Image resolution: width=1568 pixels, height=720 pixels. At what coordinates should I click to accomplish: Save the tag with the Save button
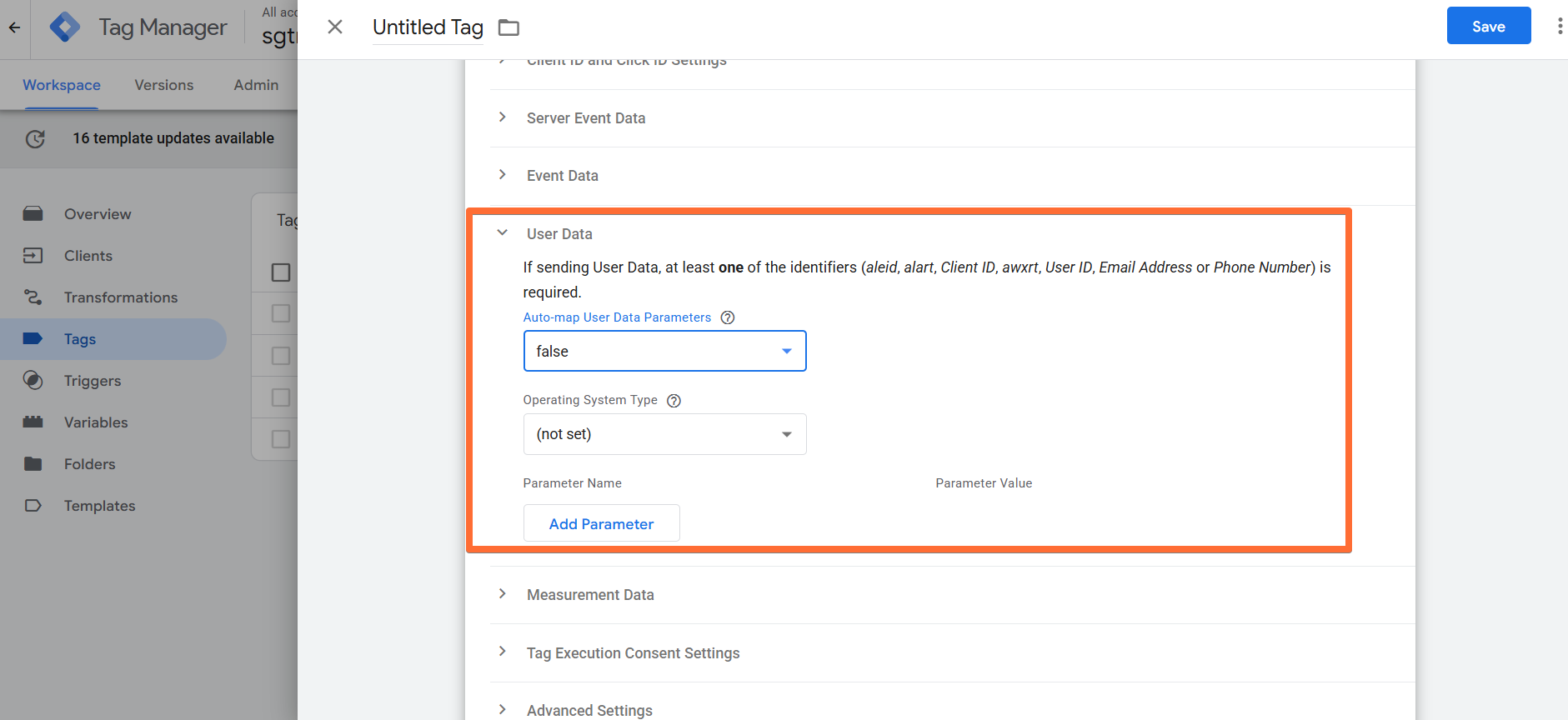click(x=1489, y=26)
